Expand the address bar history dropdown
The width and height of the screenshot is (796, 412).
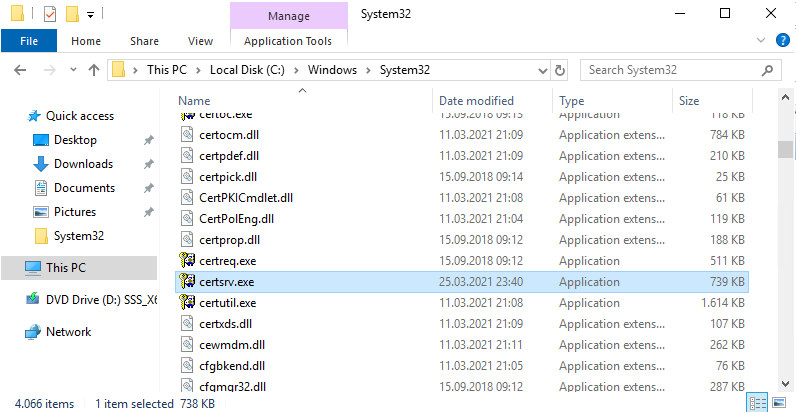(x=543, y=71)
